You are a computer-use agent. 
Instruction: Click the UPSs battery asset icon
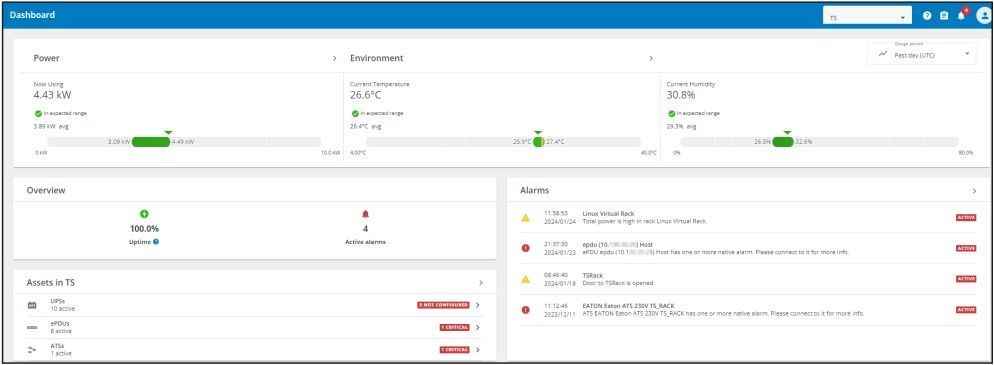pos(32,305)
